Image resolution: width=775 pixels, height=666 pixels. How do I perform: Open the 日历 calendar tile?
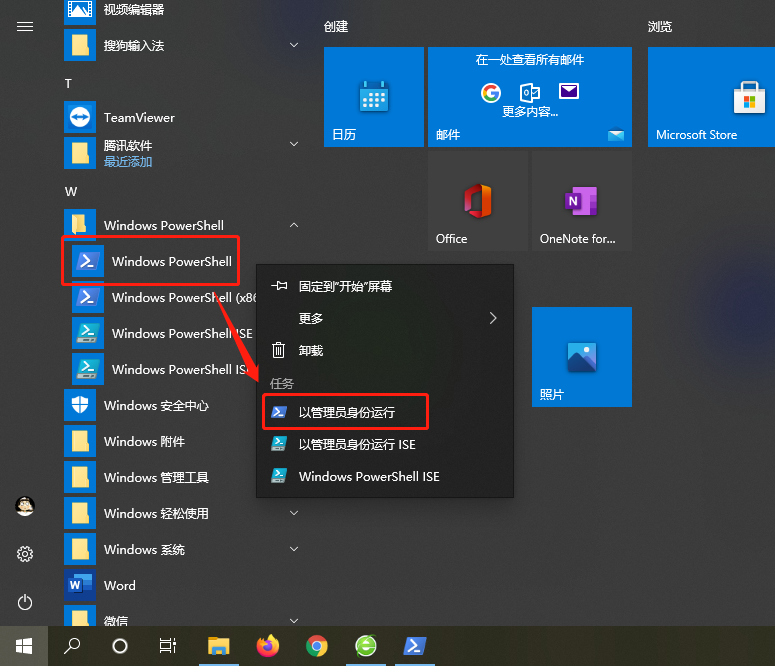click(x=374, y=97)
